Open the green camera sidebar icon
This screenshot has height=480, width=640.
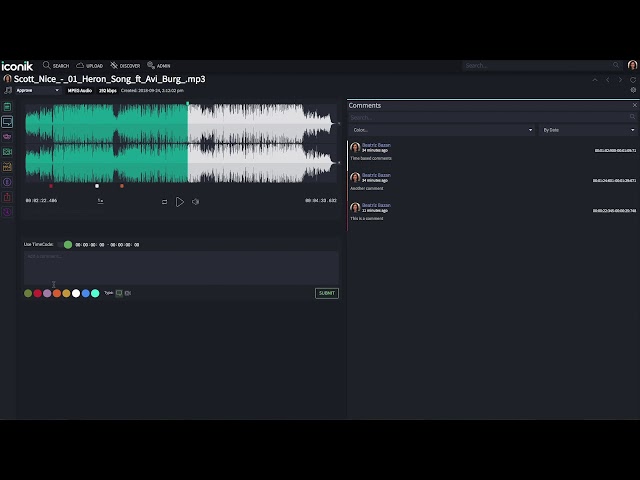[x=7, y=152]
